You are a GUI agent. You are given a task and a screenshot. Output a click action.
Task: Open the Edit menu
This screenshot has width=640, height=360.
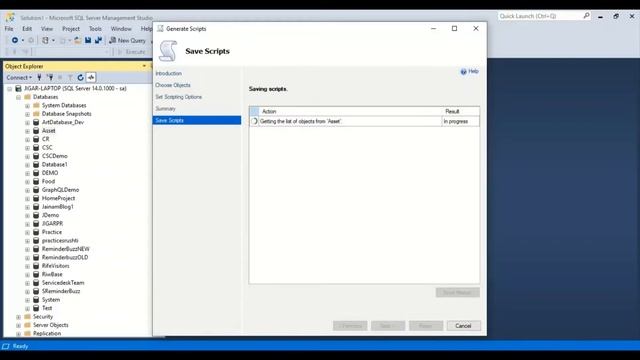[x=27, y=29]
